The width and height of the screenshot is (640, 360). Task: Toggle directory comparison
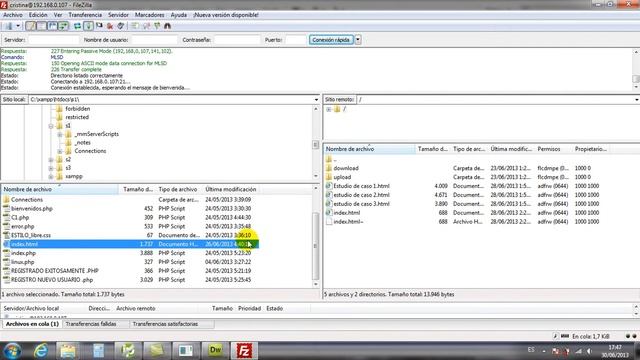(146, 26)
